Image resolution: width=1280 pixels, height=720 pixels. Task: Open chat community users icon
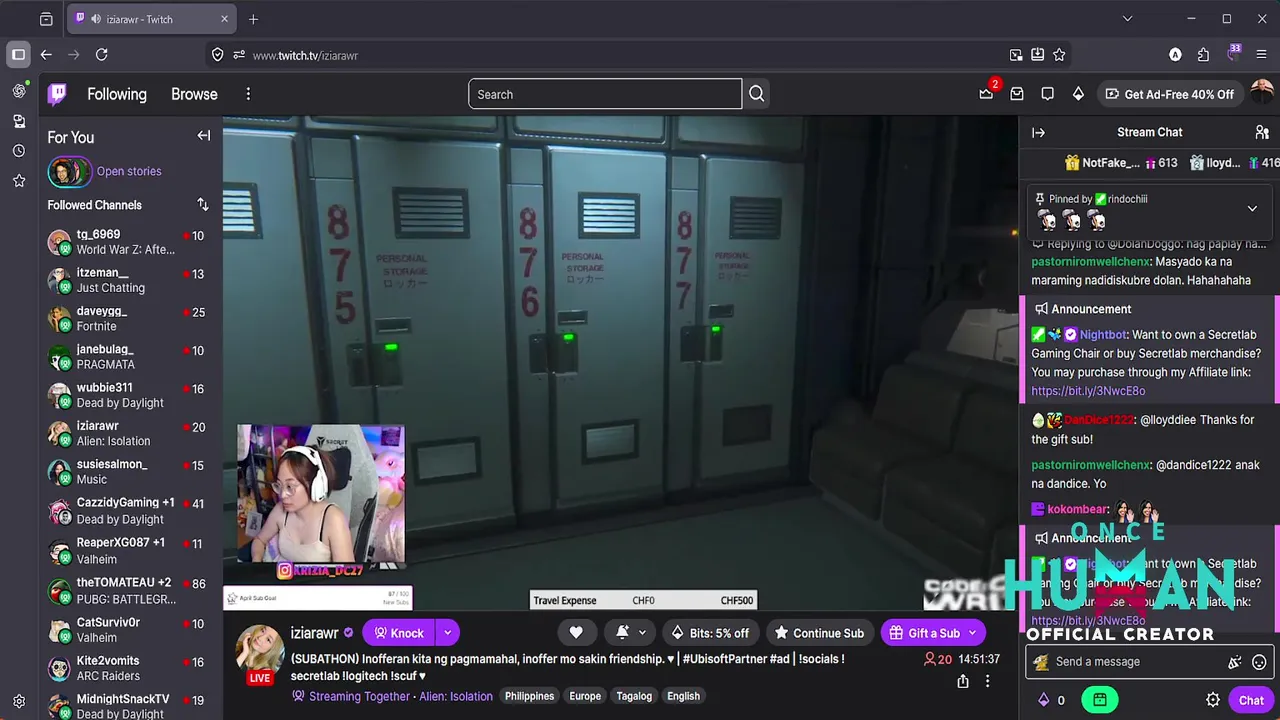pos(1262,132)
